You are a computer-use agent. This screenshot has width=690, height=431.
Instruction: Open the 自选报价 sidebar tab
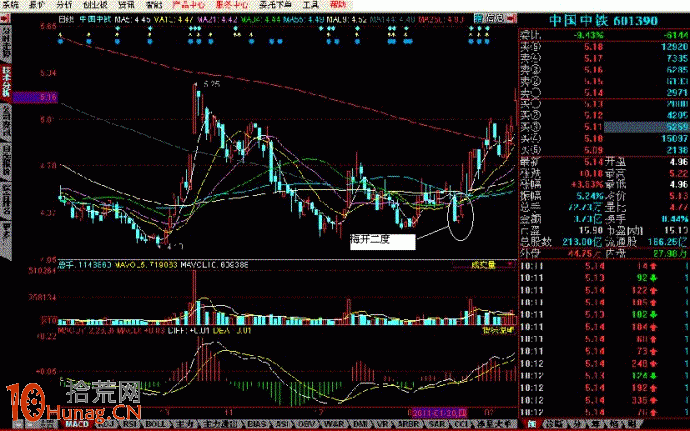click(5, 160)
